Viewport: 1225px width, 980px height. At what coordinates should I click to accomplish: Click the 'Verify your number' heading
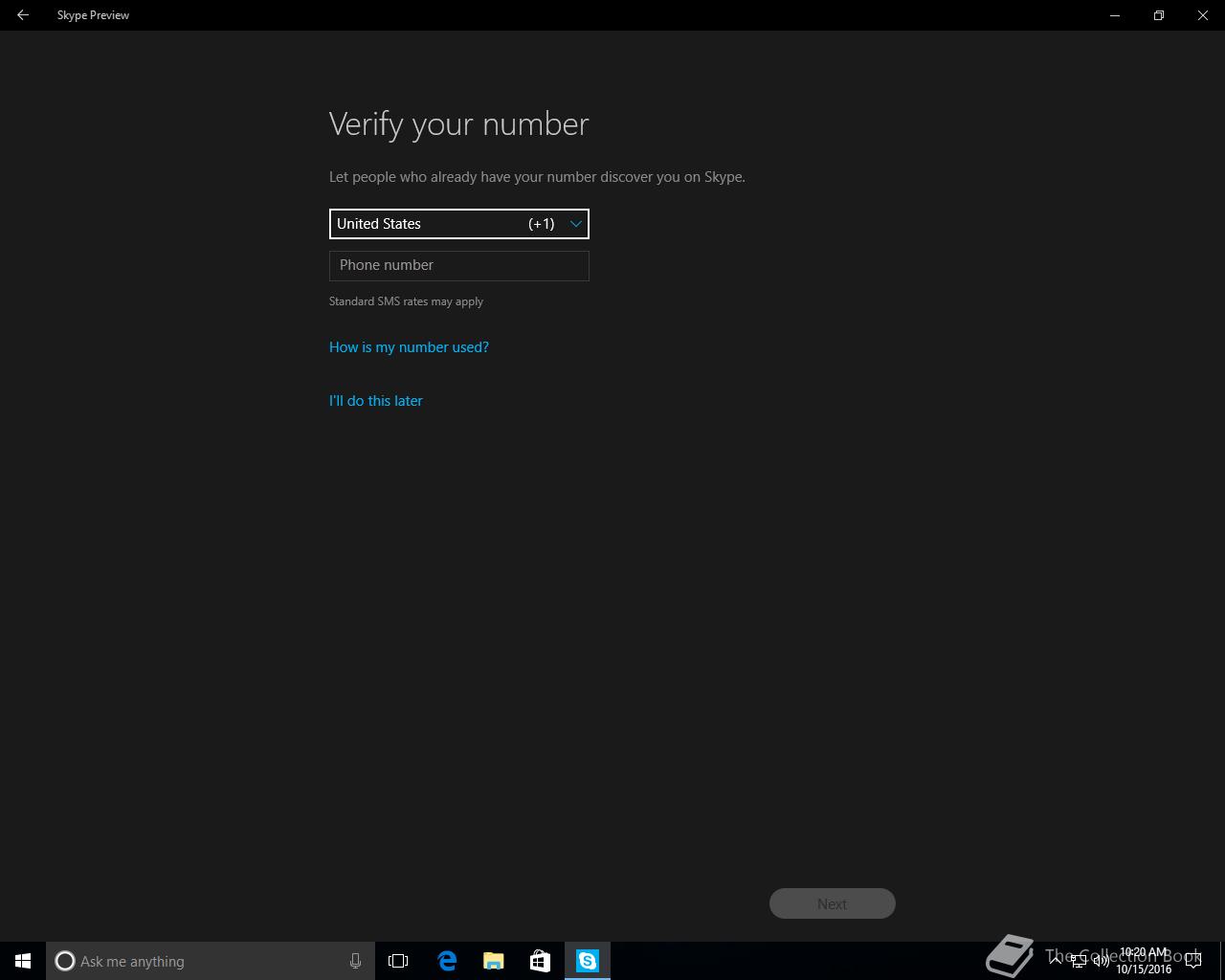(458, 124)
